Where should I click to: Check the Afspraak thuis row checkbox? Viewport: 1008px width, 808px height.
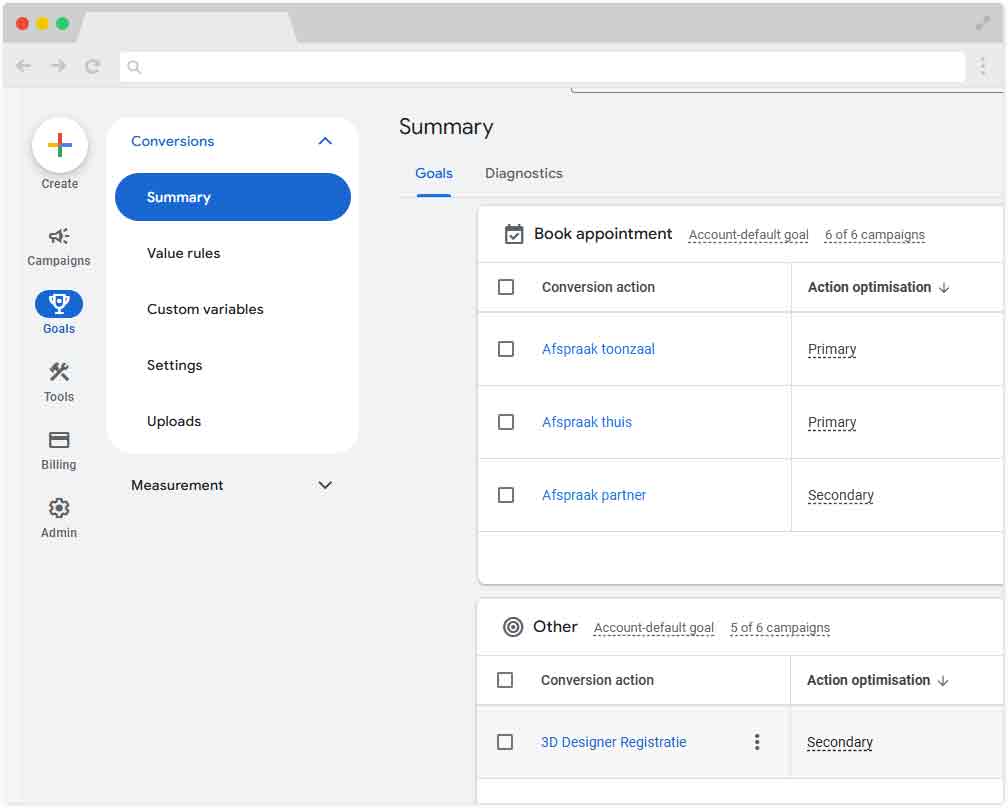point(506,422)
